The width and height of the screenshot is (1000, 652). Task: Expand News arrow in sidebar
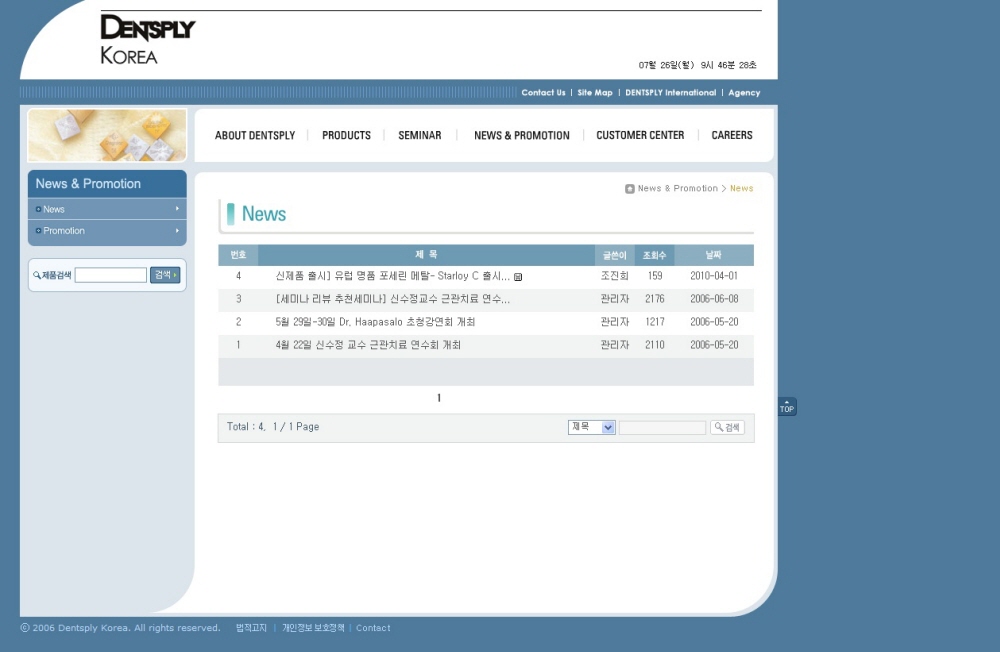click(x=177, y=209)
